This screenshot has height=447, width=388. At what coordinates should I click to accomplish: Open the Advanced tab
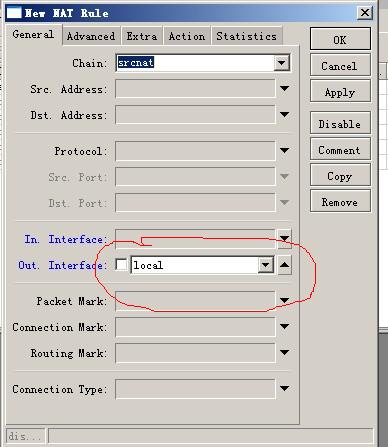(91, 36)
